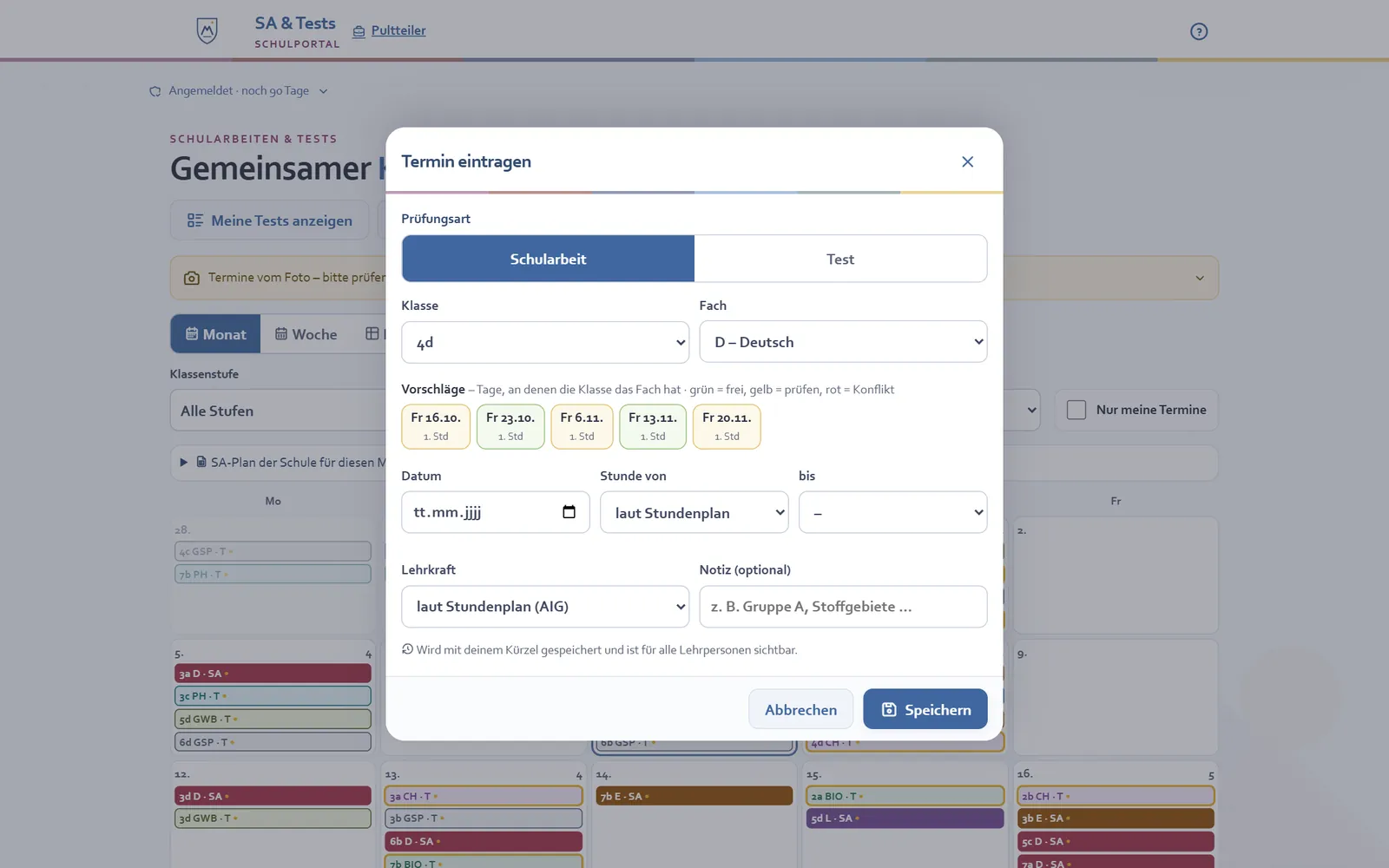Choose suggestion Fr 23.10. 1. Std
The width and height of the screenshot is (1389, 868).
(510, 426)
